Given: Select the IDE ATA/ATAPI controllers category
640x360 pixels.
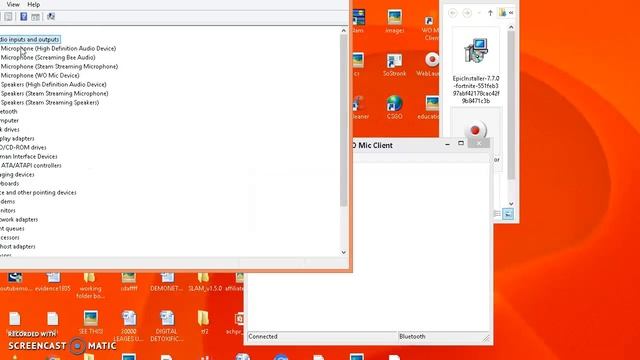Looking at the screenshot, I should pos(31,165).
